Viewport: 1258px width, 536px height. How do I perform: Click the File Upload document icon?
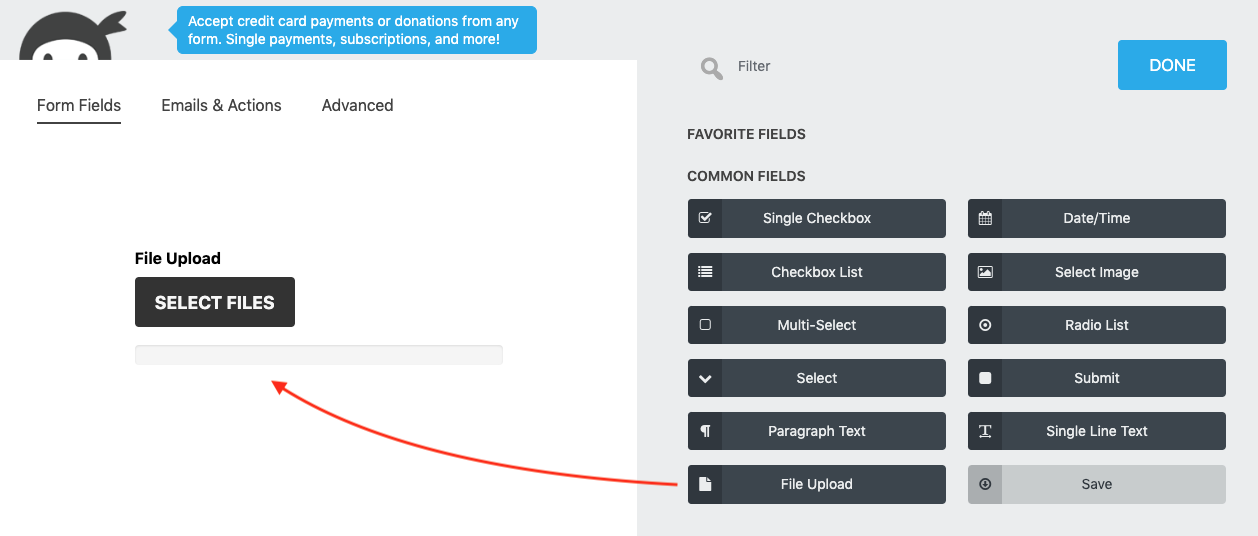[705, 484]
